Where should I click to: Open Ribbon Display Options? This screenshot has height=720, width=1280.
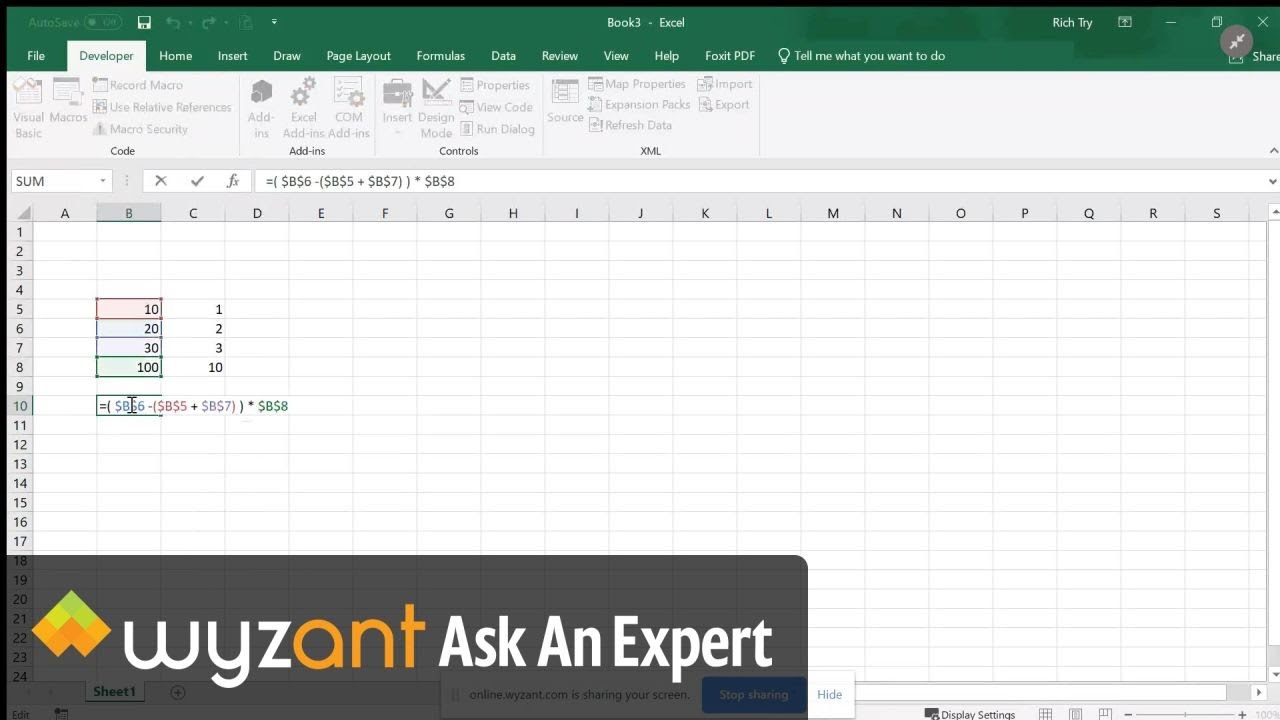[1125, 22]
